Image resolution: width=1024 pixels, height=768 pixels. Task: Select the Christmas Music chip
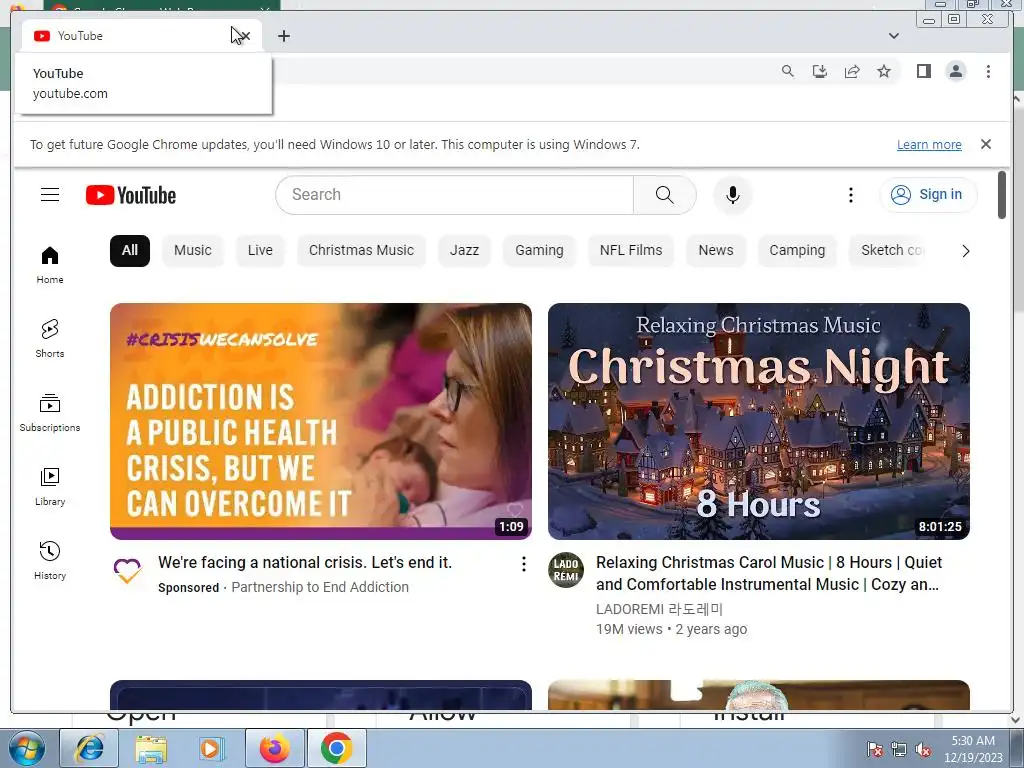pyautogui.click(x=361, y=251)
